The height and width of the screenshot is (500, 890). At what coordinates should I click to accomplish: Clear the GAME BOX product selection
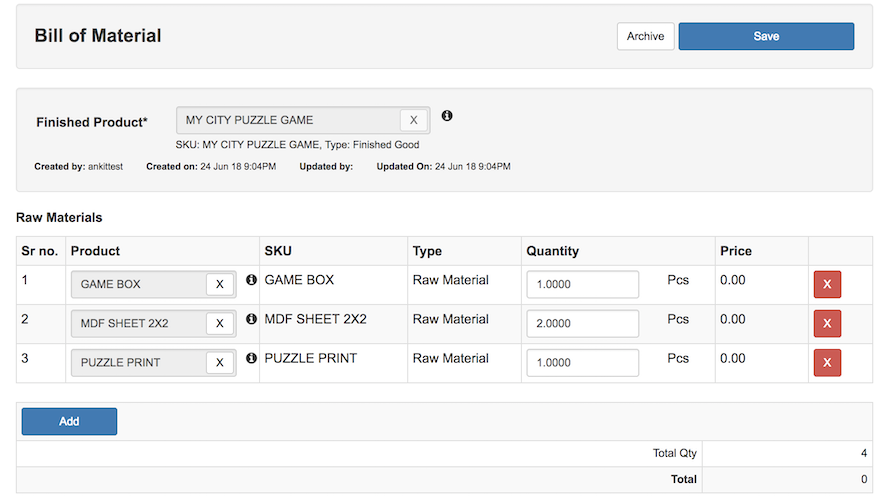pyautogui.click(x=219, y=284)
